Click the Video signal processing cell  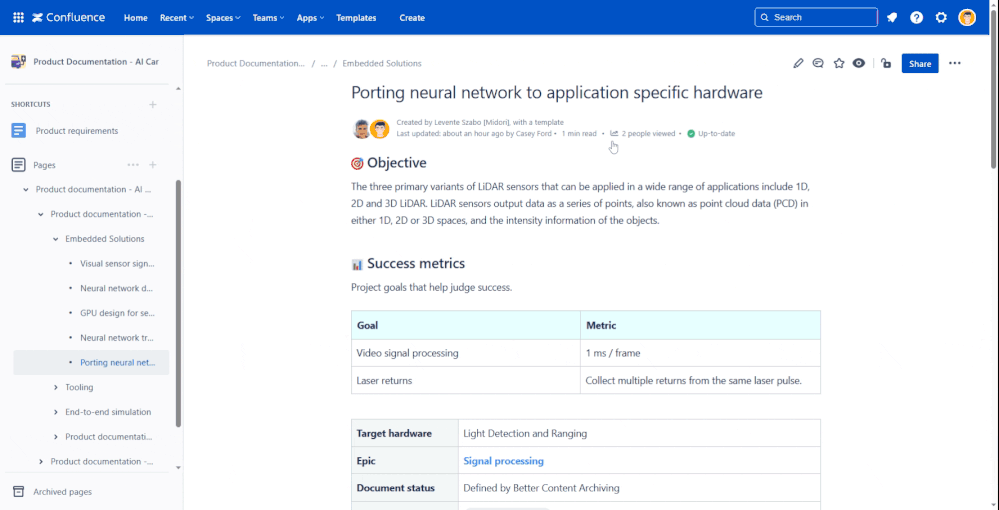466,353
